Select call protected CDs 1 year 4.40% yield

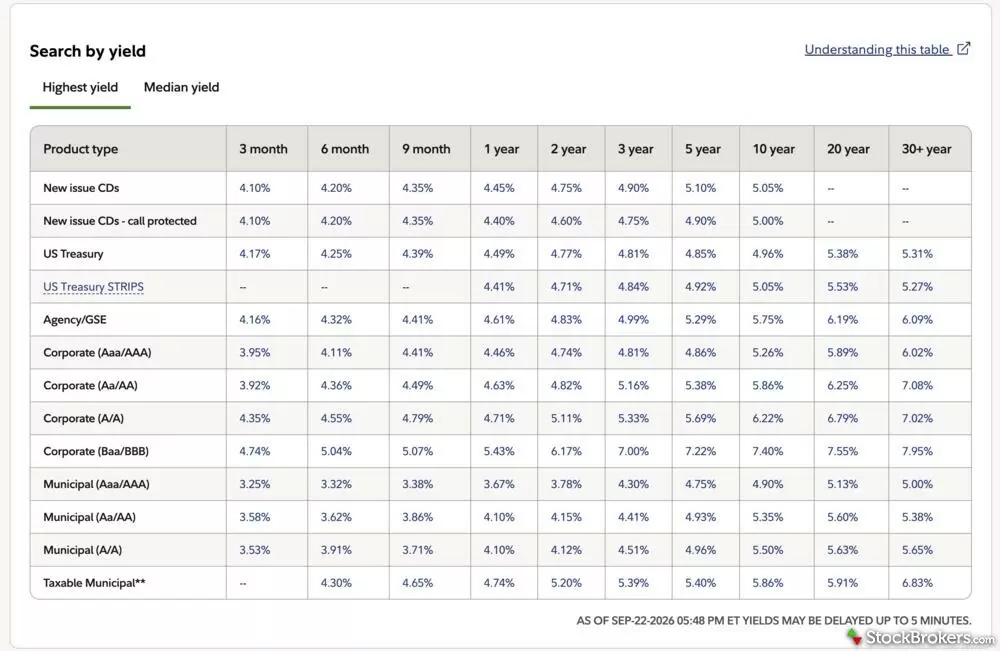pyautogui.click(x=499, y=221)
